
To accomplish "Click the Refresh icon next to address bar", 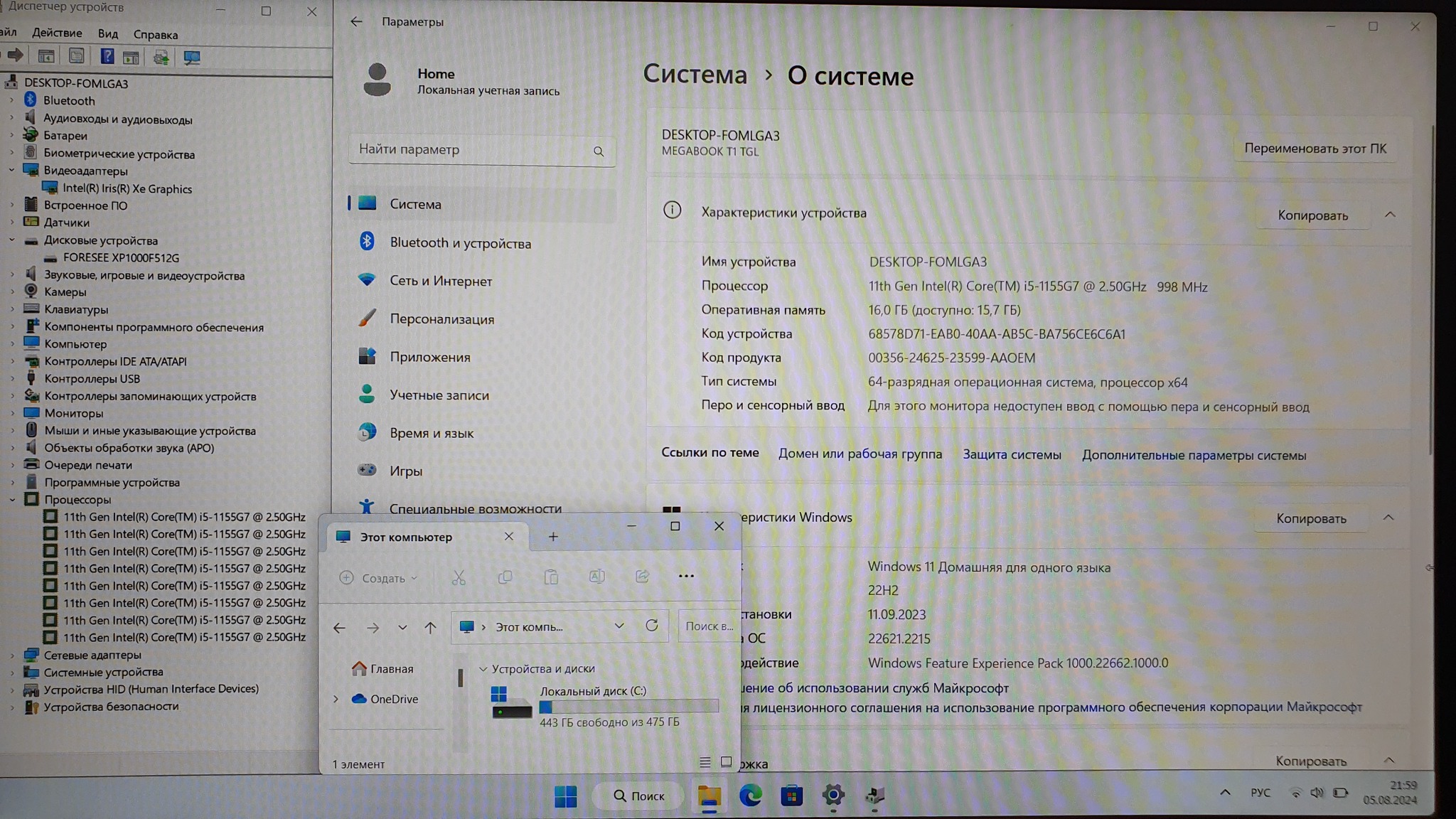I will click(651, 626).
